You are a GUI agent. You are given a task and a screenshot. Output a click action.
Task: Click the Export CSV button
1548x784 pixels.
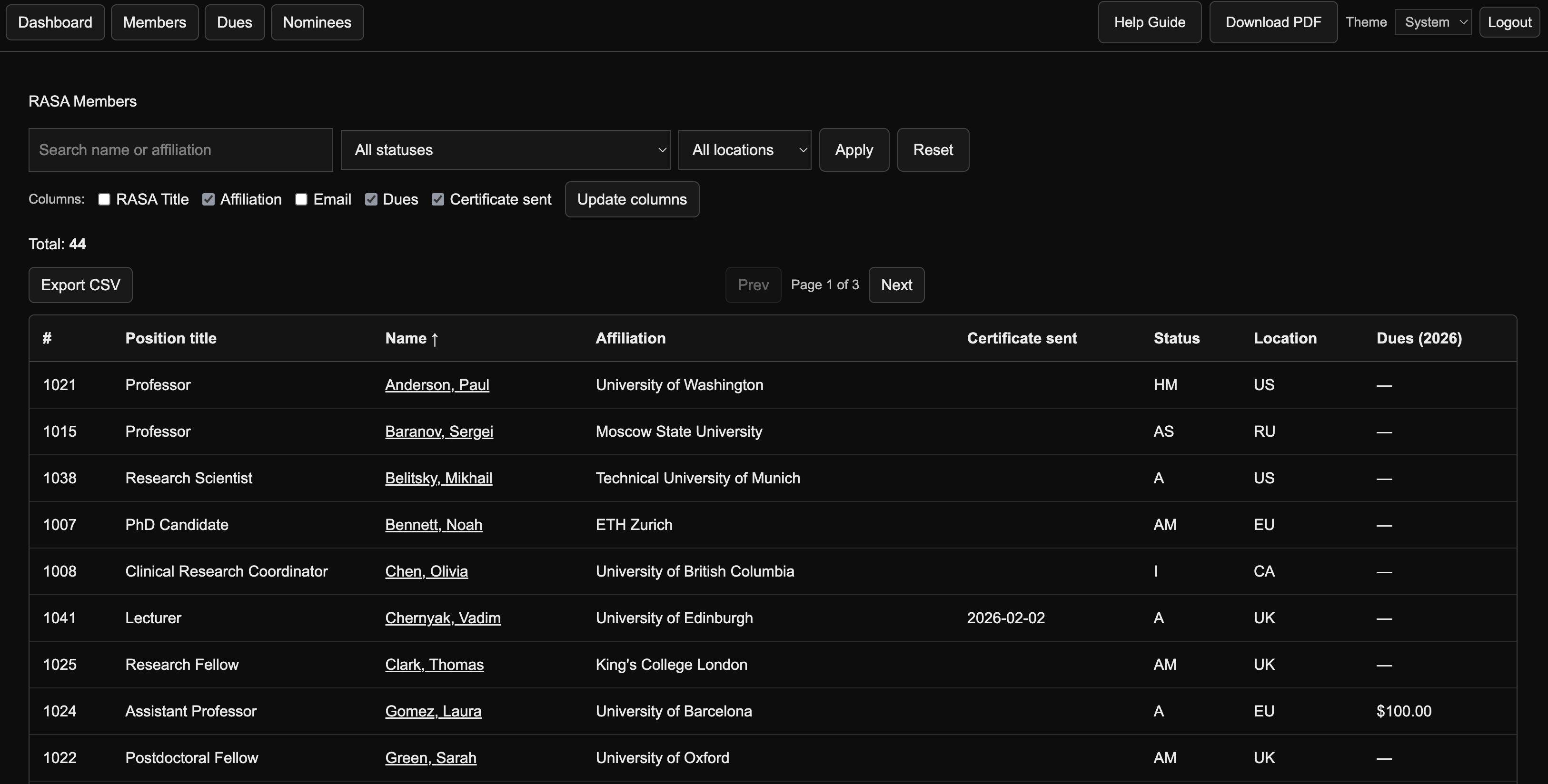click(80, 285)
